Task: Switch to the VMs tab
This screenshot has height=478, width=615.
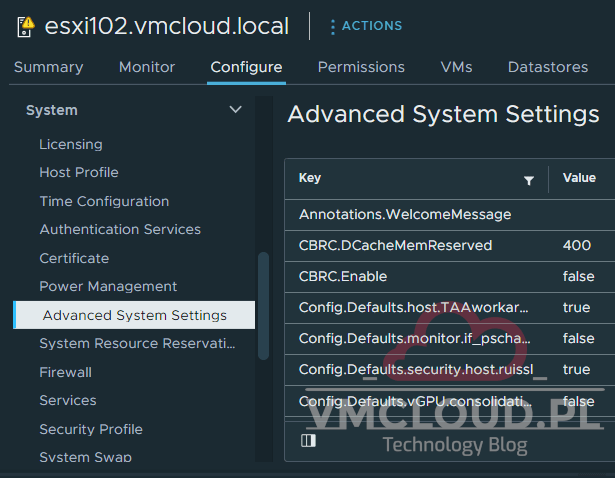Action: tap(456, 67)
